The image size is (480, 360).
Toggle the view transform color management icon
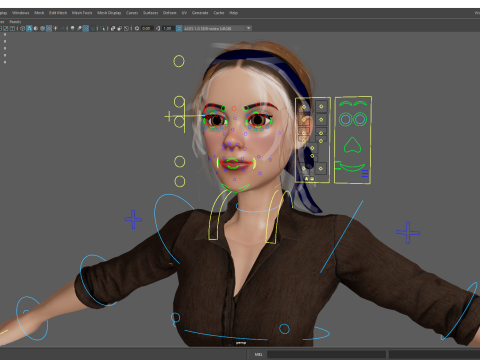coord(179,28)
